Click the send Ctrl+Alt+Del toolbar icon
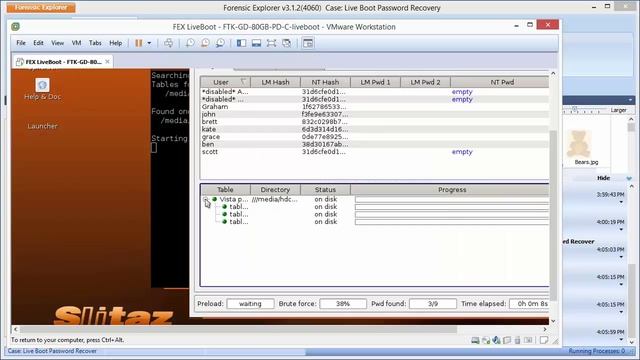640x360 pixels. tap(168, 43)
